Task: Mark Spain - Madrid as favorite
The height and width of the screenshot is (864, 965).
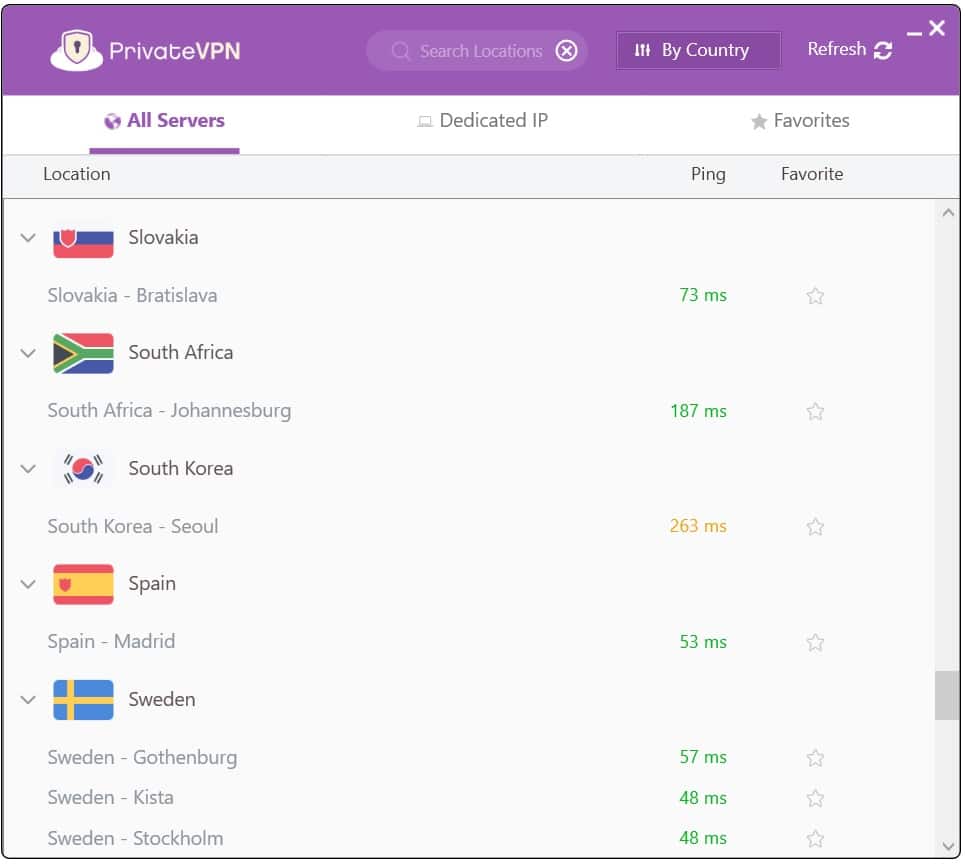Action: click(815, 642)
